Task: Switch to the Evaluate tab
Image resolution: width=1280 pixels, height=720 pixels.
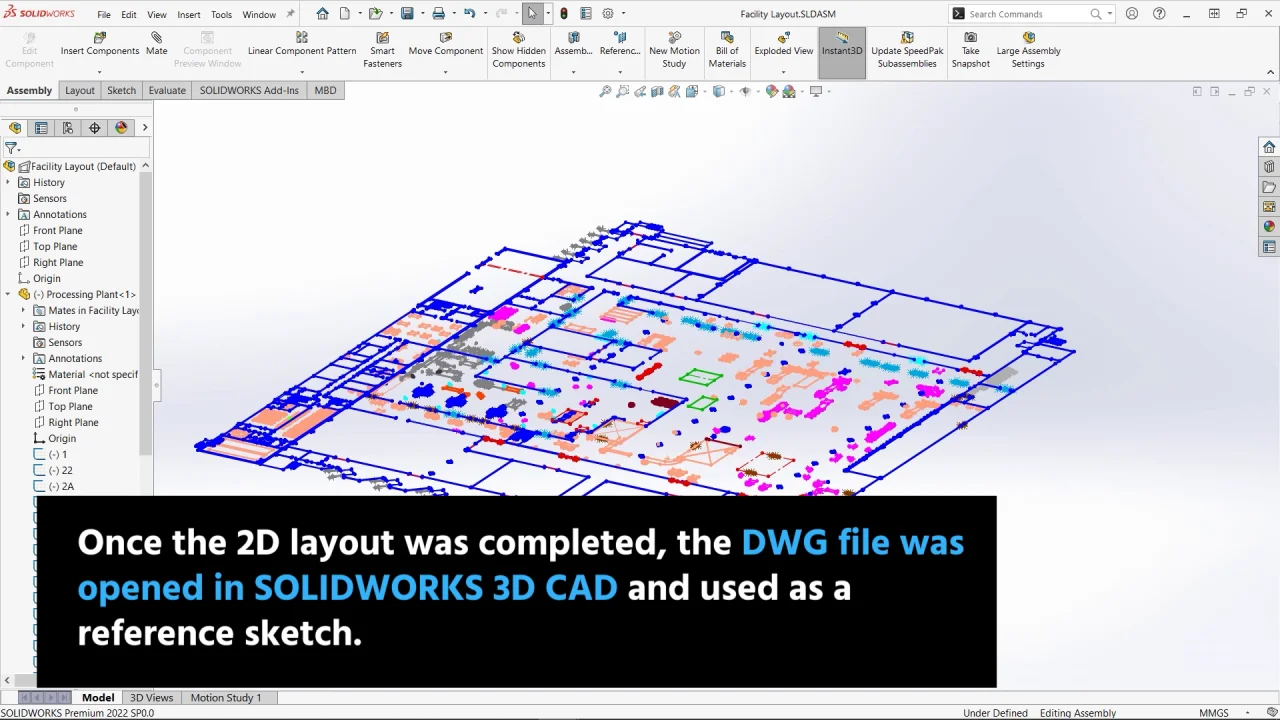Action: (167, 90)
